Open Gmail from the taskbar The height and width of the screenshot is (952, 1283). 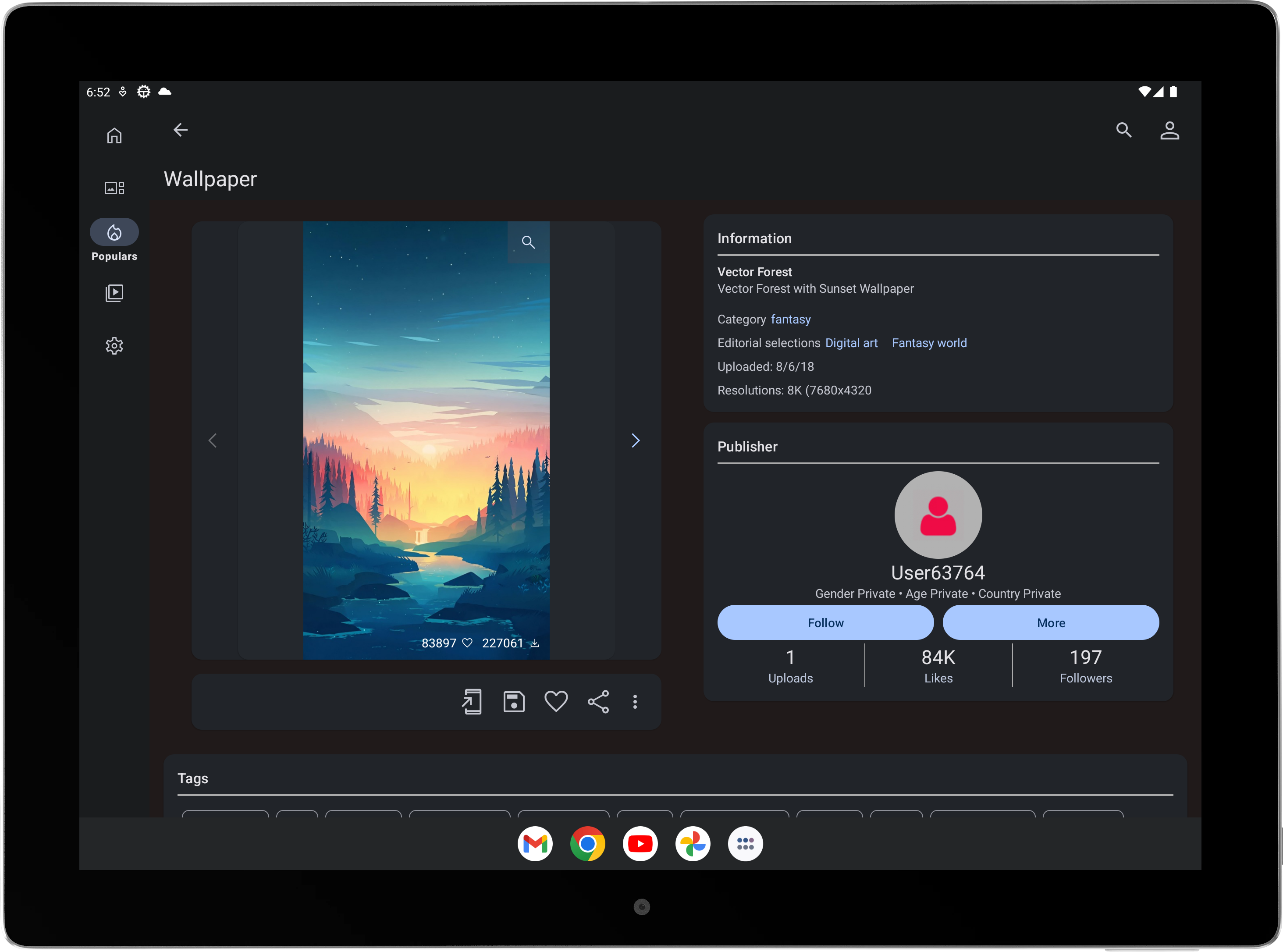pos(534,844)
